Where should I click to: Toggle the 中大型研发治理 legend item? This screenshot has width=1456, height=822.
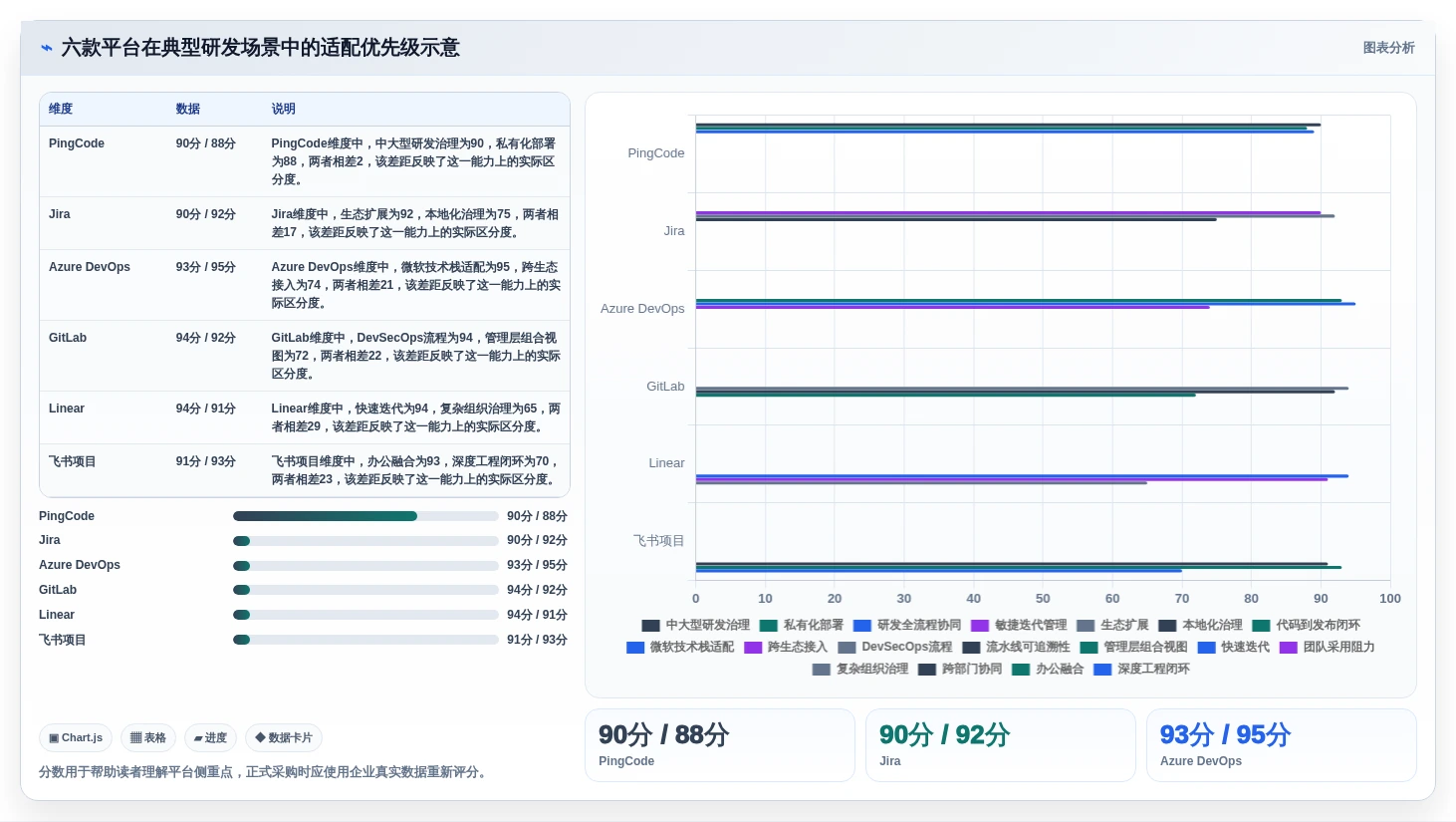point(696,626)
